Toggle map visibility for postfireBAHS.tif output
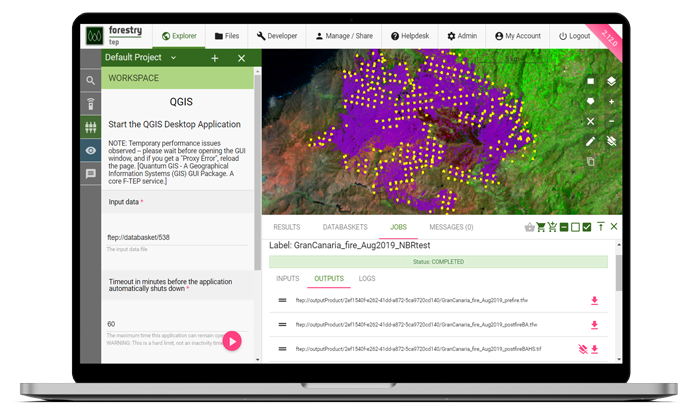Screen dimensions: 700x417 (581, 349)
